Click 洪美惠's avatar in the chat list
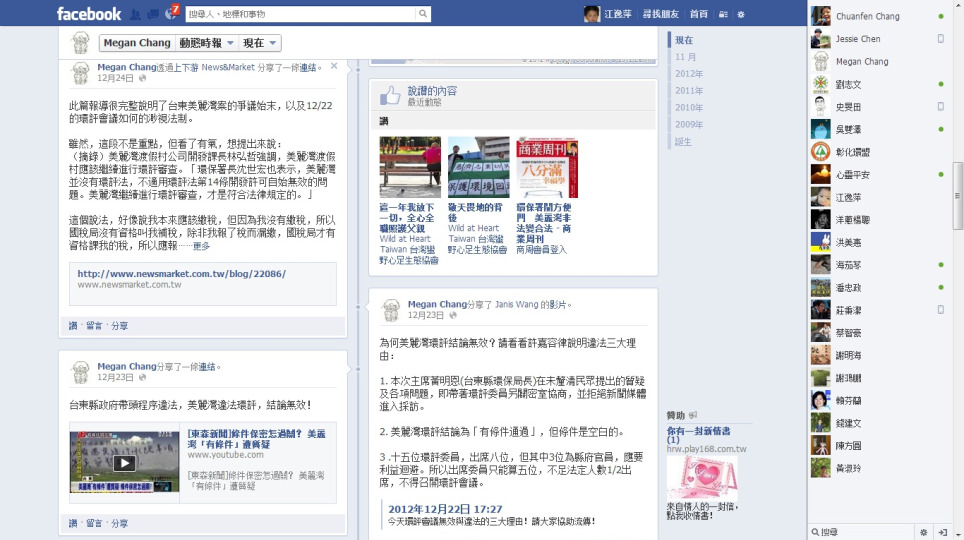964x540 pixels. 821,242
